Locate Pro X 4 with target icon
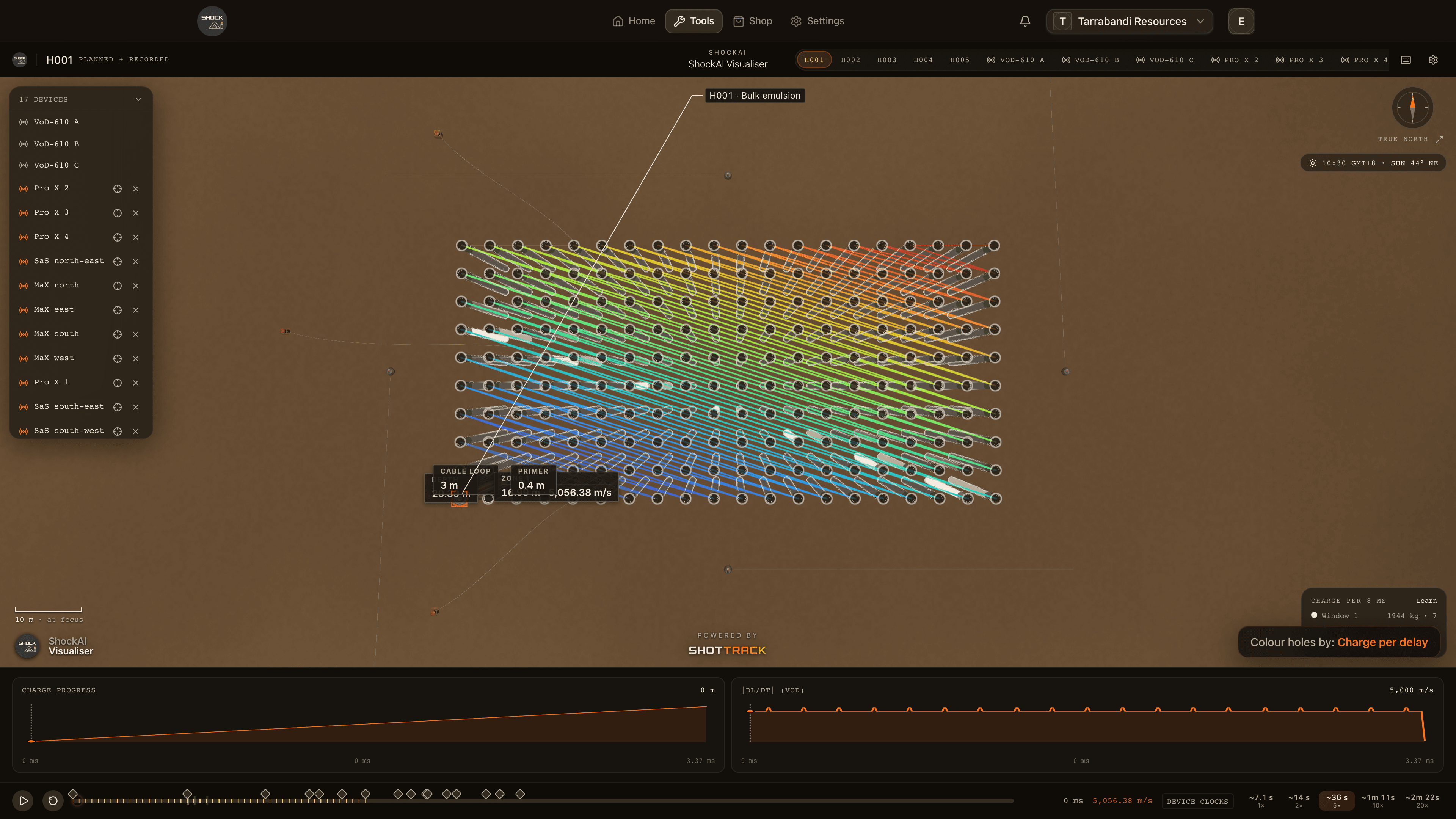1456x819 pixels. coord(118,237)
